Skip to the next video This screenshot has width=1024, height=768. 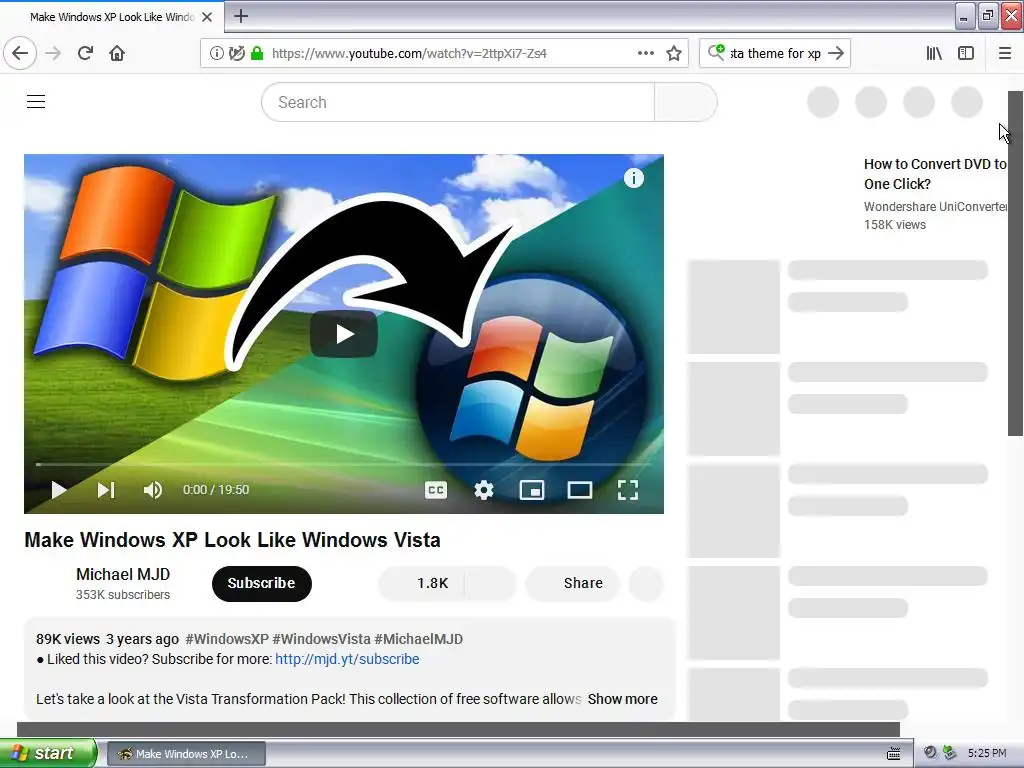point(106,490)
